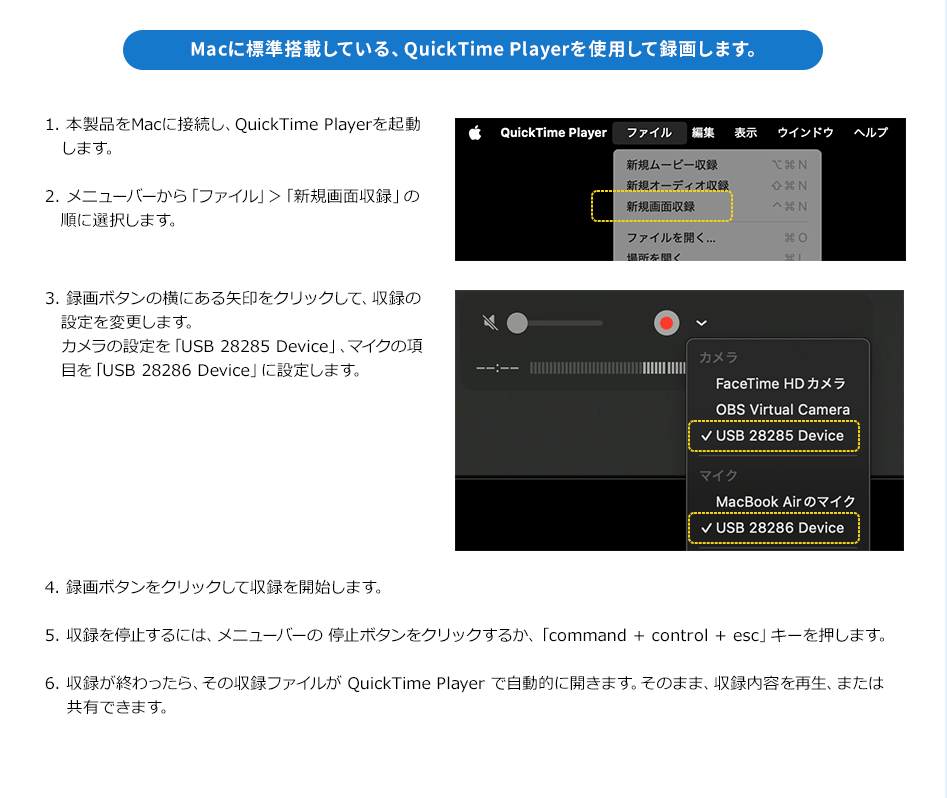The width and height of the screenshot is (947, 798).
Task: Select 新規画面収録 menu entry
Action: [x=717, y=207]
